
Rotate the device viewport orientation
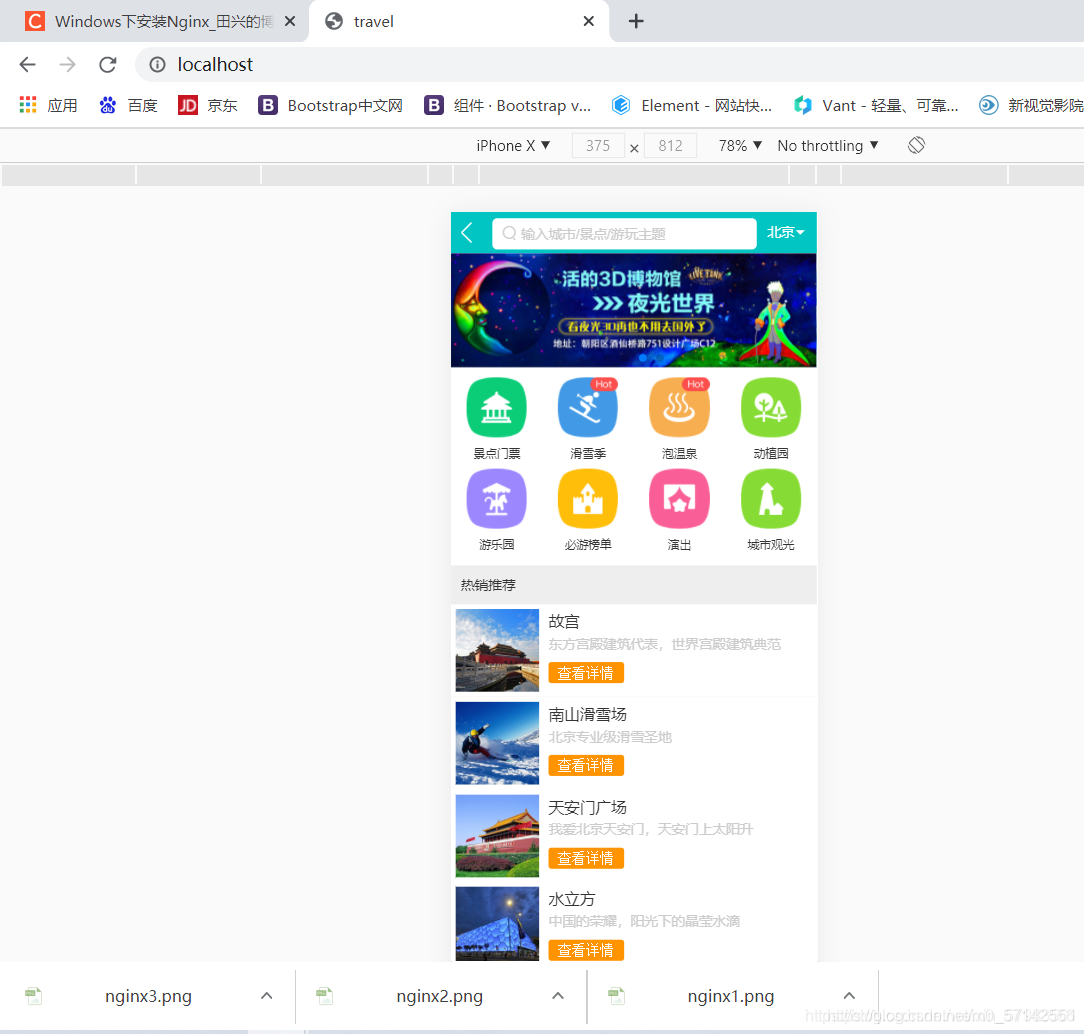[916, 145]
